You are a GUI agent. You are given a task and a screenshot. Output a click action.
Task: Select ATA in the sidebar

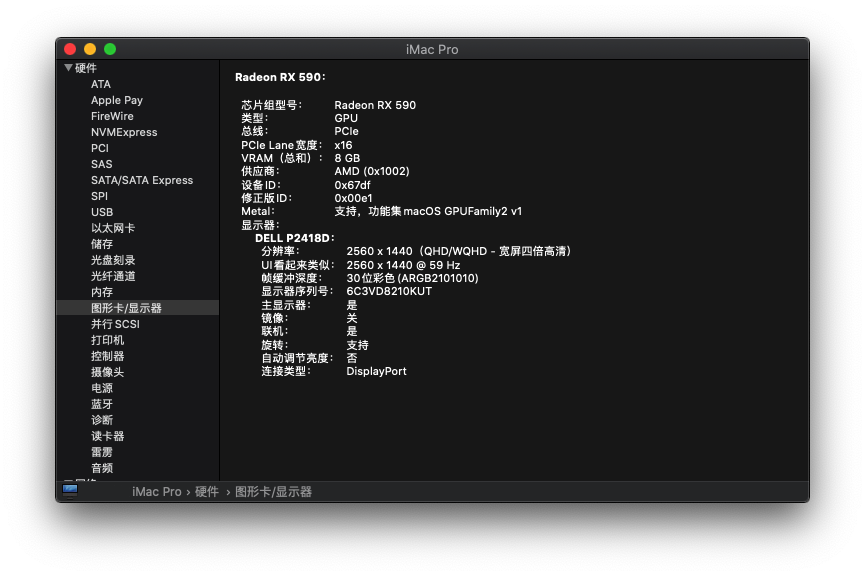[101, 84]
